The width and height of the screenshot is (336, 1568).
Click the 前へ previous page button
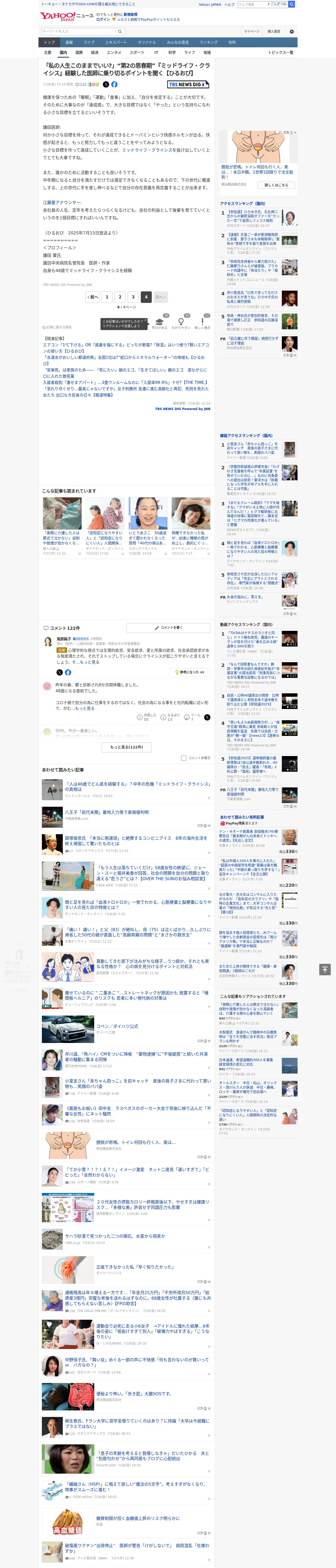(x=93, y=297)
